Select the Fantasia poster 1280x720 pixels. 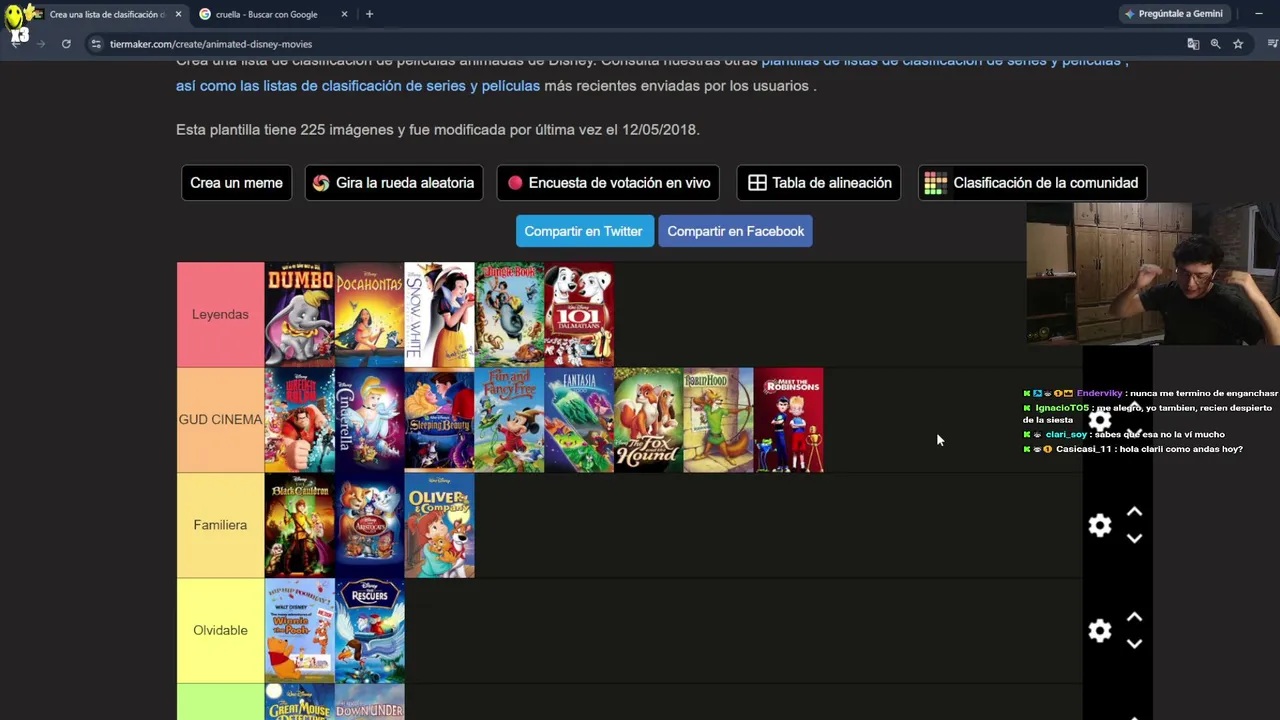579,420
